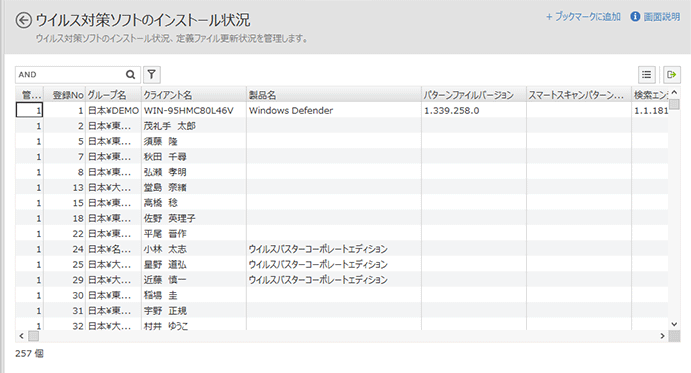Image resolution: width=691 pixels, height=373 pixels.
Task: Sort by スマートスキャンパターン column header
Action: (579, 95)
